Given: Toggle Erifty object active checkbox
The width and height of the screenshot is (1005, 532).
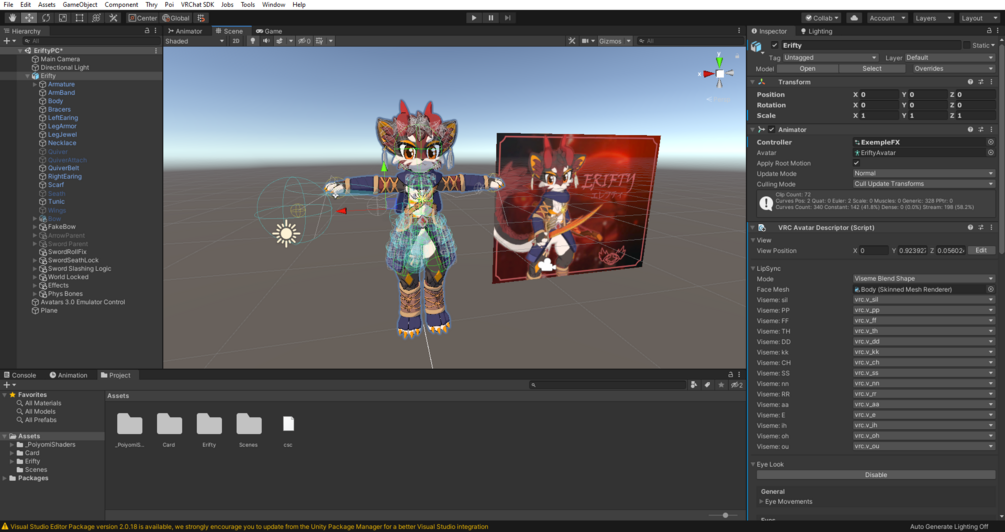Looking at the screenshot, I should tap(775, 46).
